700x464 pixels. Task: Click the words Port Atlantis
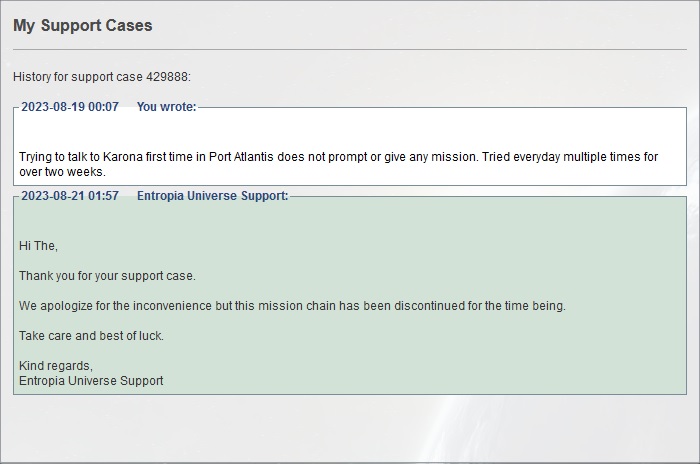pyautogui.click(x=241, y=157)
